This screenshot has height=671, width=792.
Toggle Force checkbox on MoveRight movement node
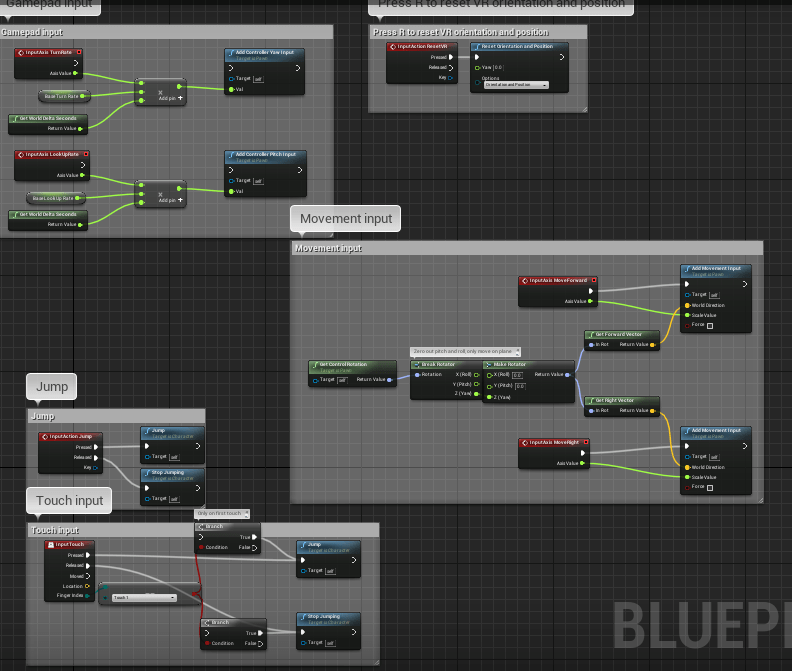[x=710, y=488]
